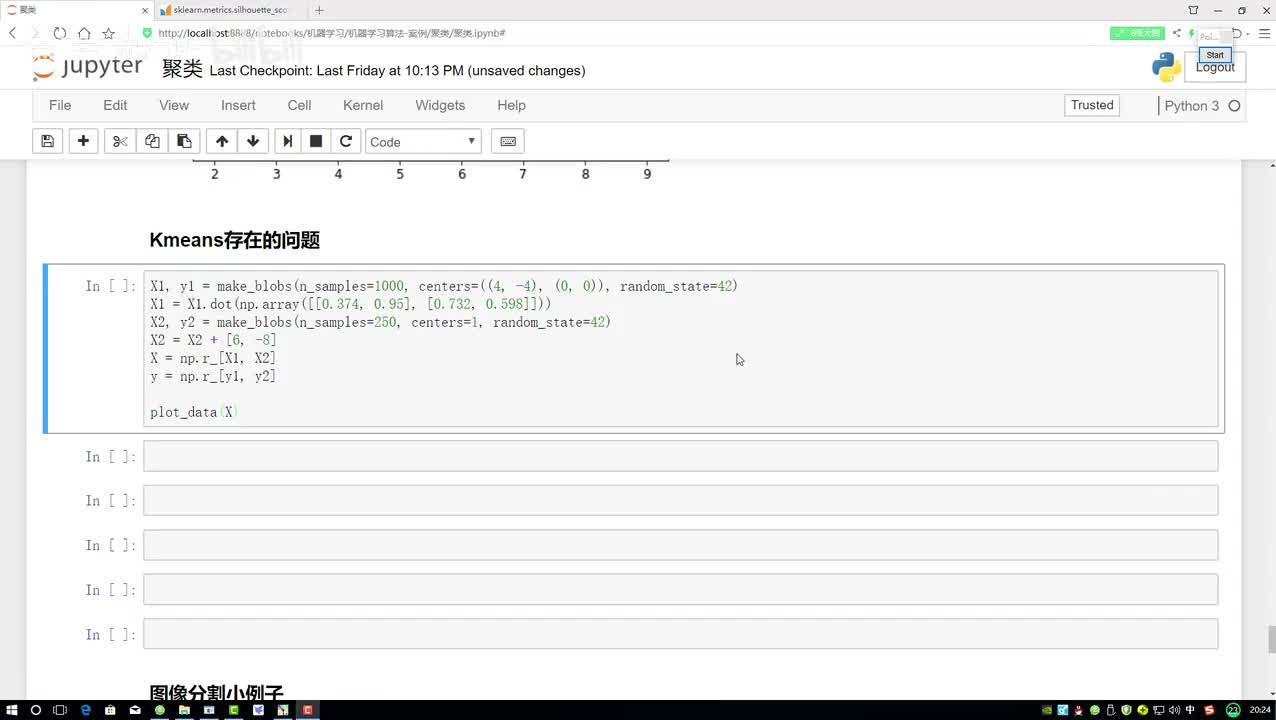This screenshot has width=1276, height=720.
Task: Click the Kmeans存在的问题 heading
Action: click(x=234, y=240)
